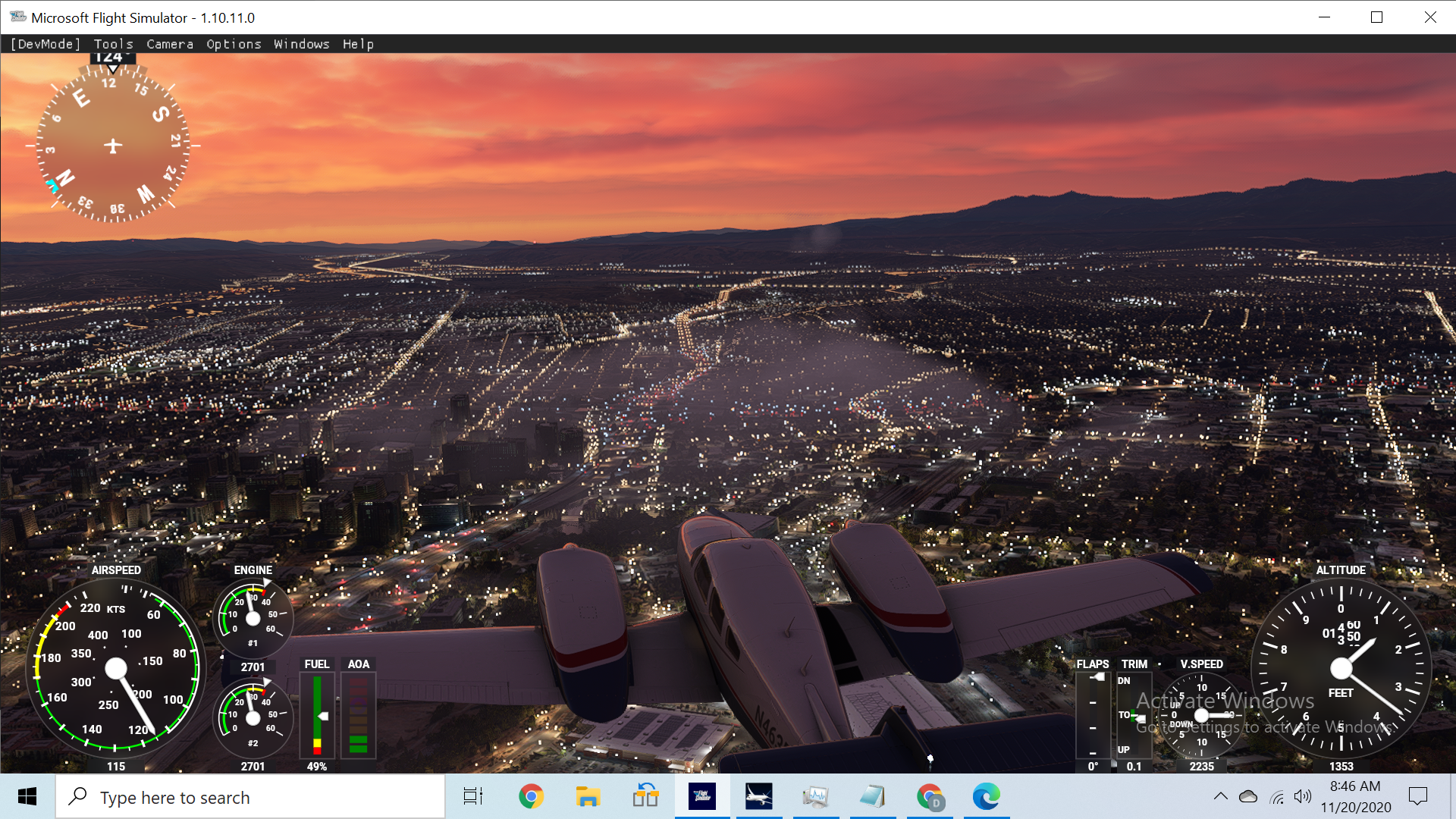1456x819 pixels.
Task: Open the Wi-Fi network tray icon
Action: coord(1277,796)
